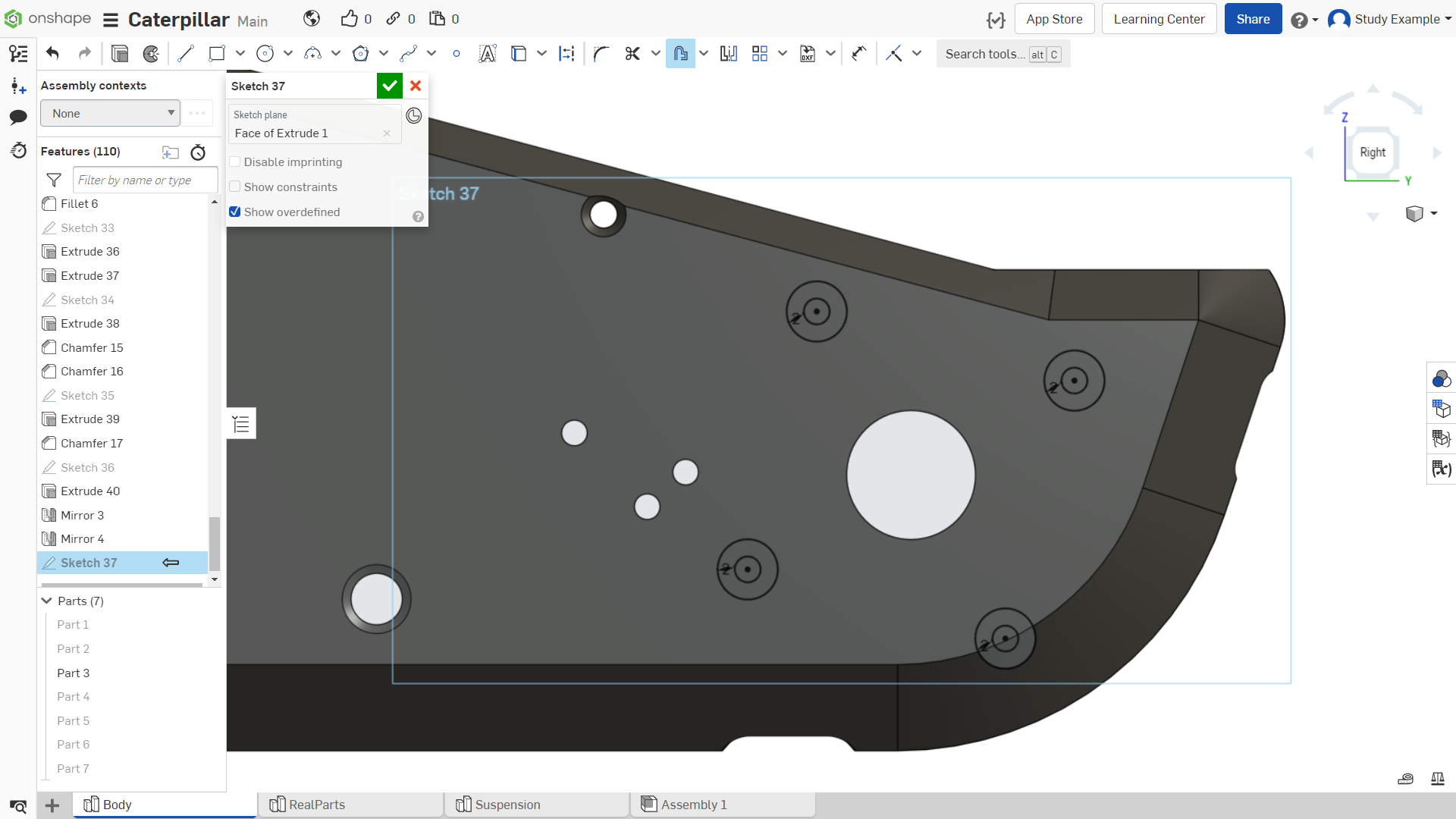Click the feature list vertical scrollbar
Image resolution: width=1456 pixels, height=819 pixels.
pyautogui.click(x=215, y=543)
